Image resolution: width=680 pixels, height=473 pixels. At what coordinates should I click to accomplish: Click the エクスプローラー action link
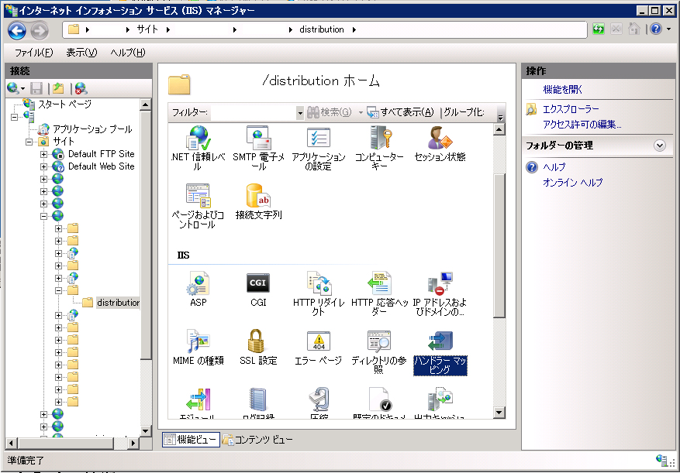[571, 109]
